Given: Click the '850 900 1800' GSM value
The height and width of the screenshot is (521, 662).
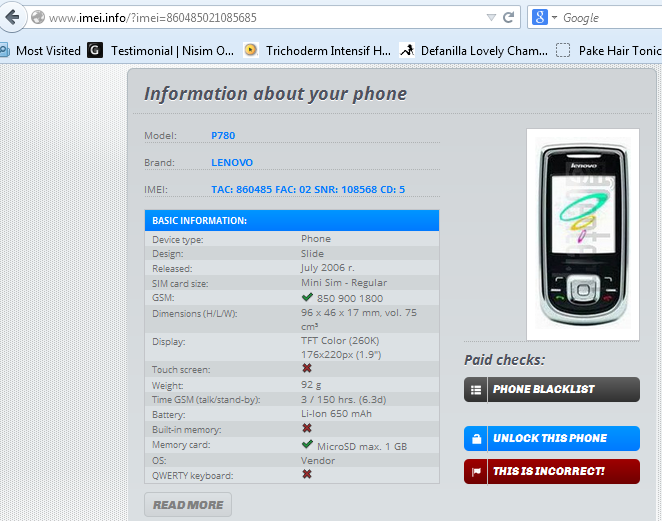Looking at the screenshot, I should (x=350, y=298).
